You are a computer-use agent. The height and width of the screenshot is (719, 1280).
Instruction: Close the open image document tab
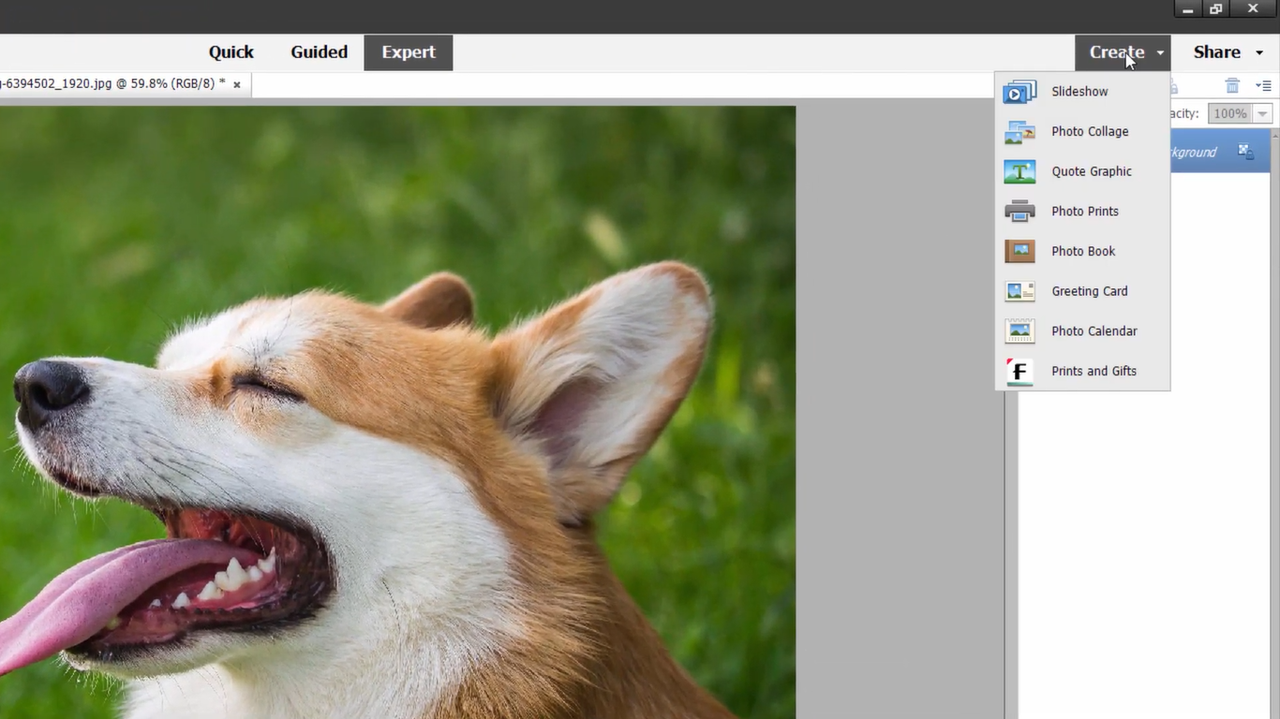pos(237,84)
